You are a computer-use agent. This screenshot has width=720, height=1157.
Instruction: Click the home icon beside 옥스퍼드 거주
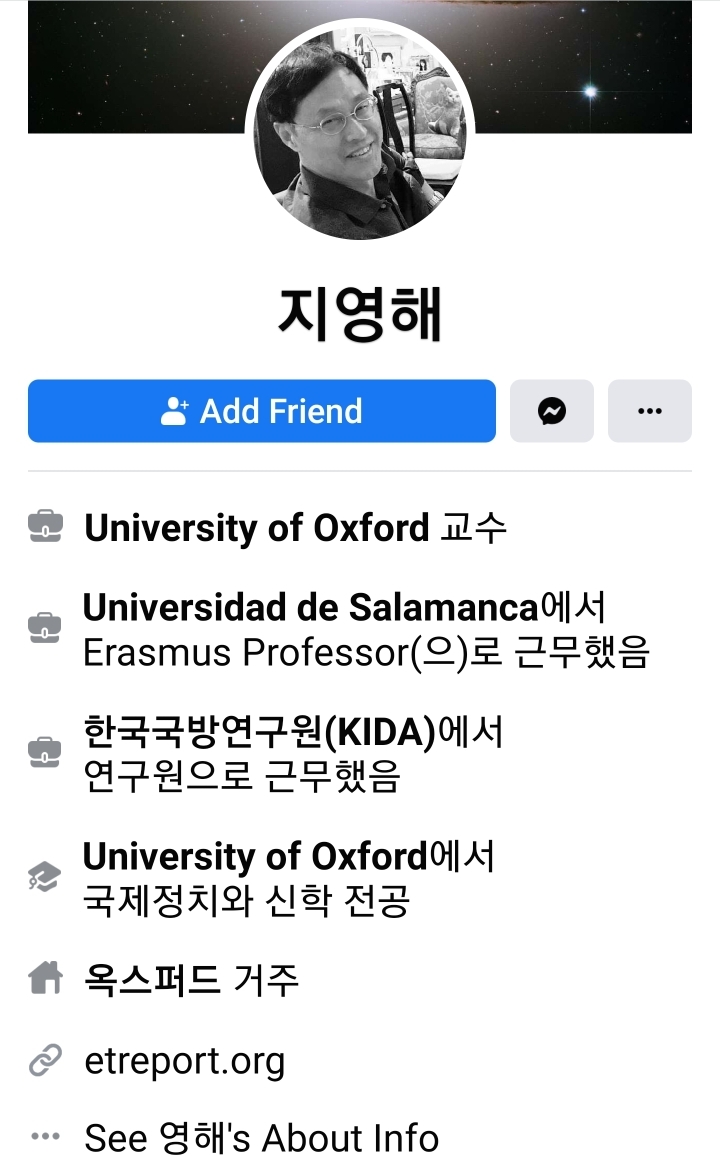(46, 979)
